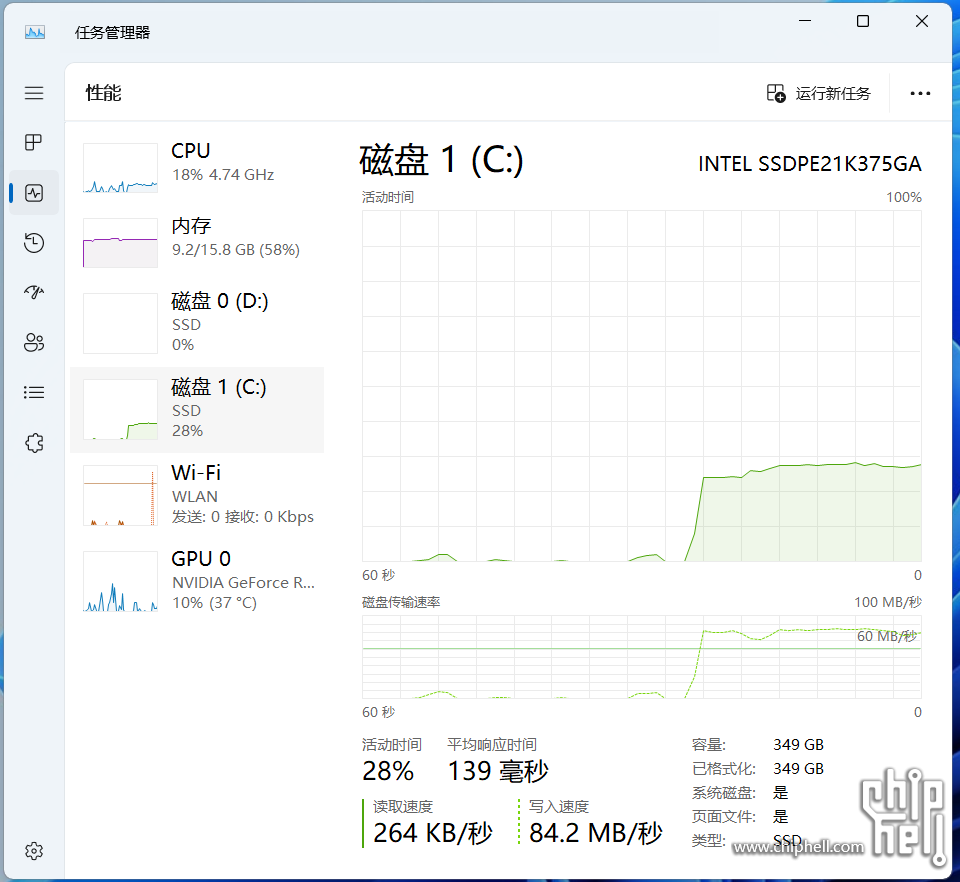The image size is (960, 882).
Task: Select the 内存 memory entry
Action: tap(197, 242)
